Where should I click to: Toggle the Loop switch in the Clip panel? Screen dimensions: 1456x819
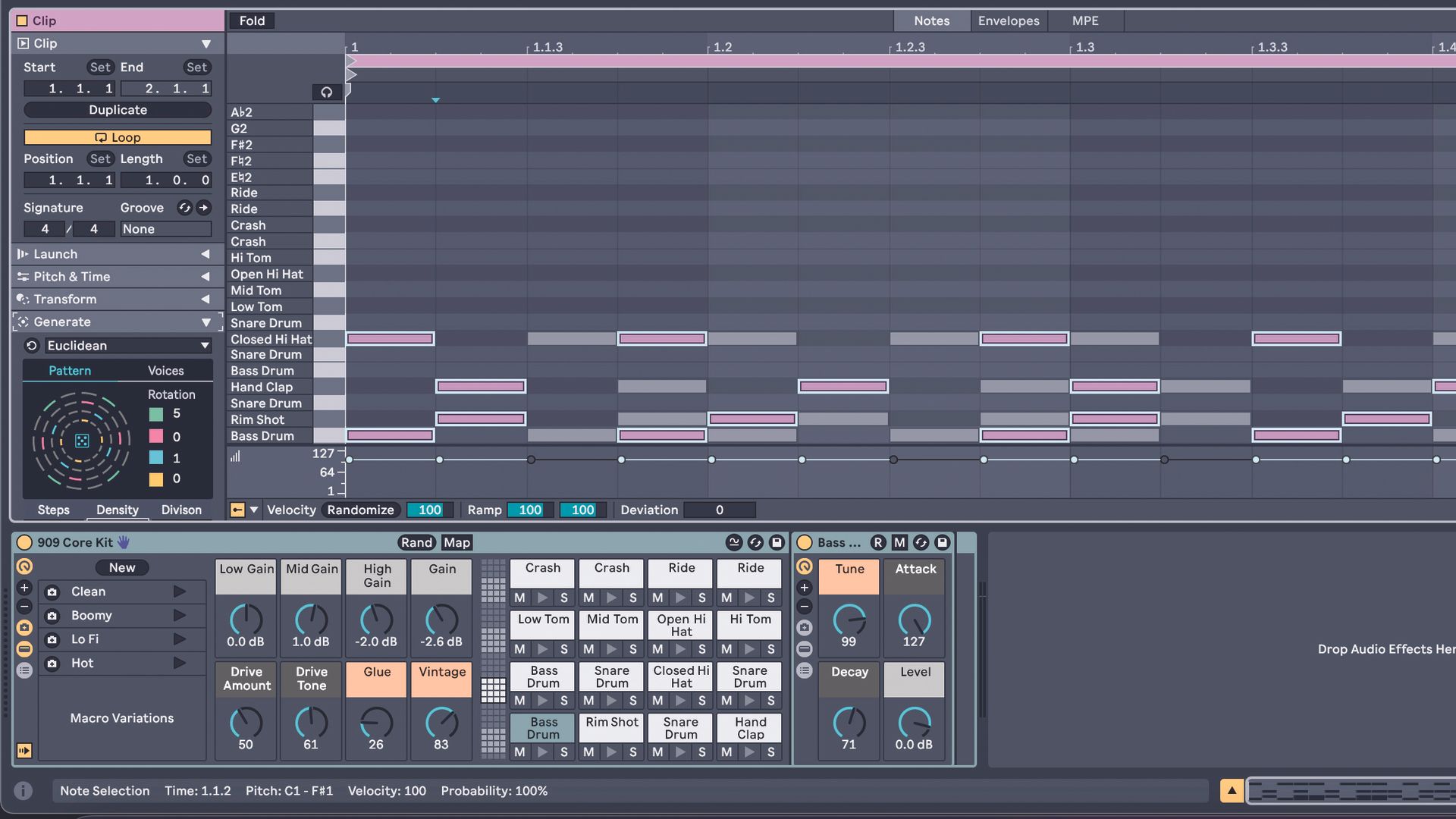[118, 137]
